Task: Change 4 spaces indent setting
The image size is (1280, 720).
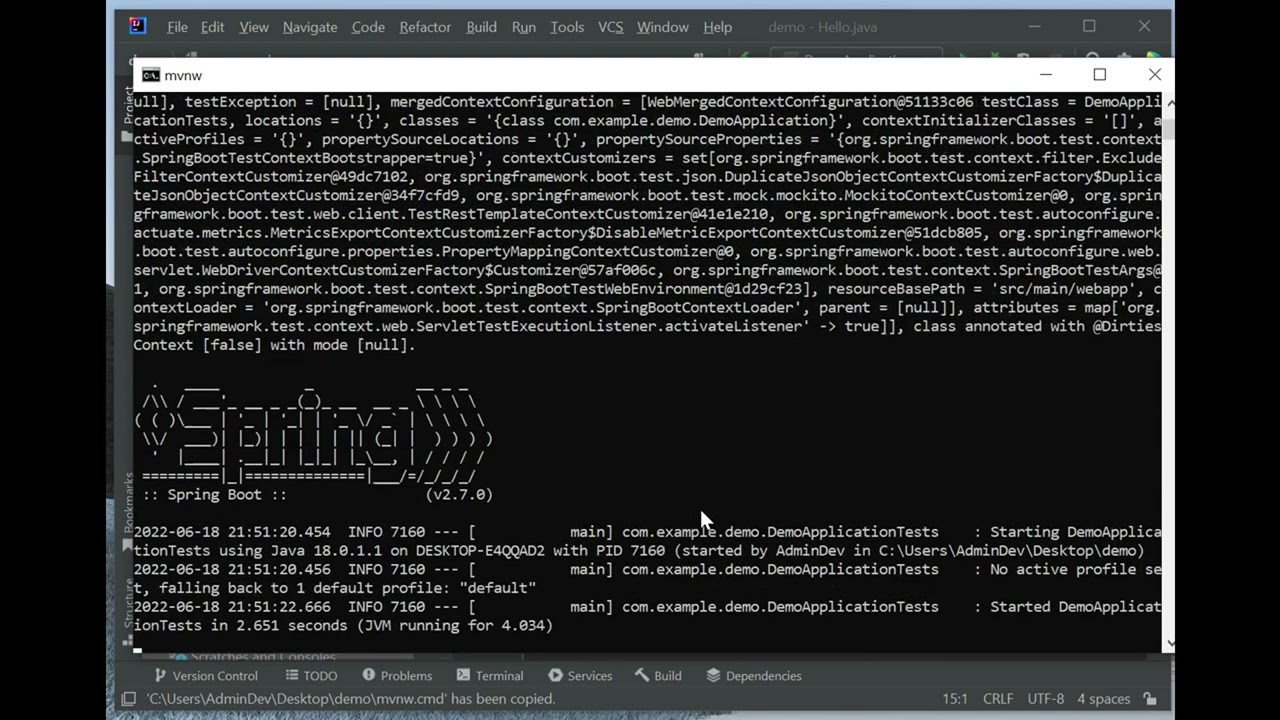Action: pyautogui.click(x=1104, y=699)
